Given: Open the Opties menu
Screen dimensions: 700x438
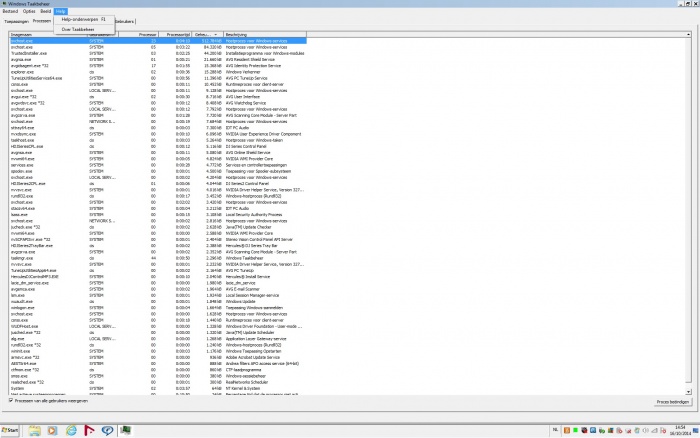Looking at the screenshot, I should [29, 11].
